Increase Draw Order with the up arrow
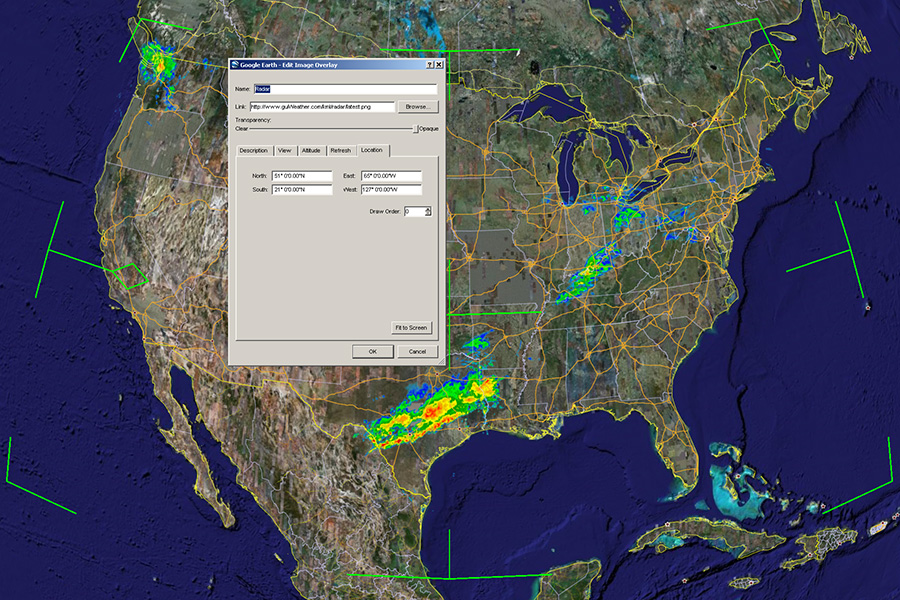The height and width of the screenshot is (600, 900). coord(428,209)
